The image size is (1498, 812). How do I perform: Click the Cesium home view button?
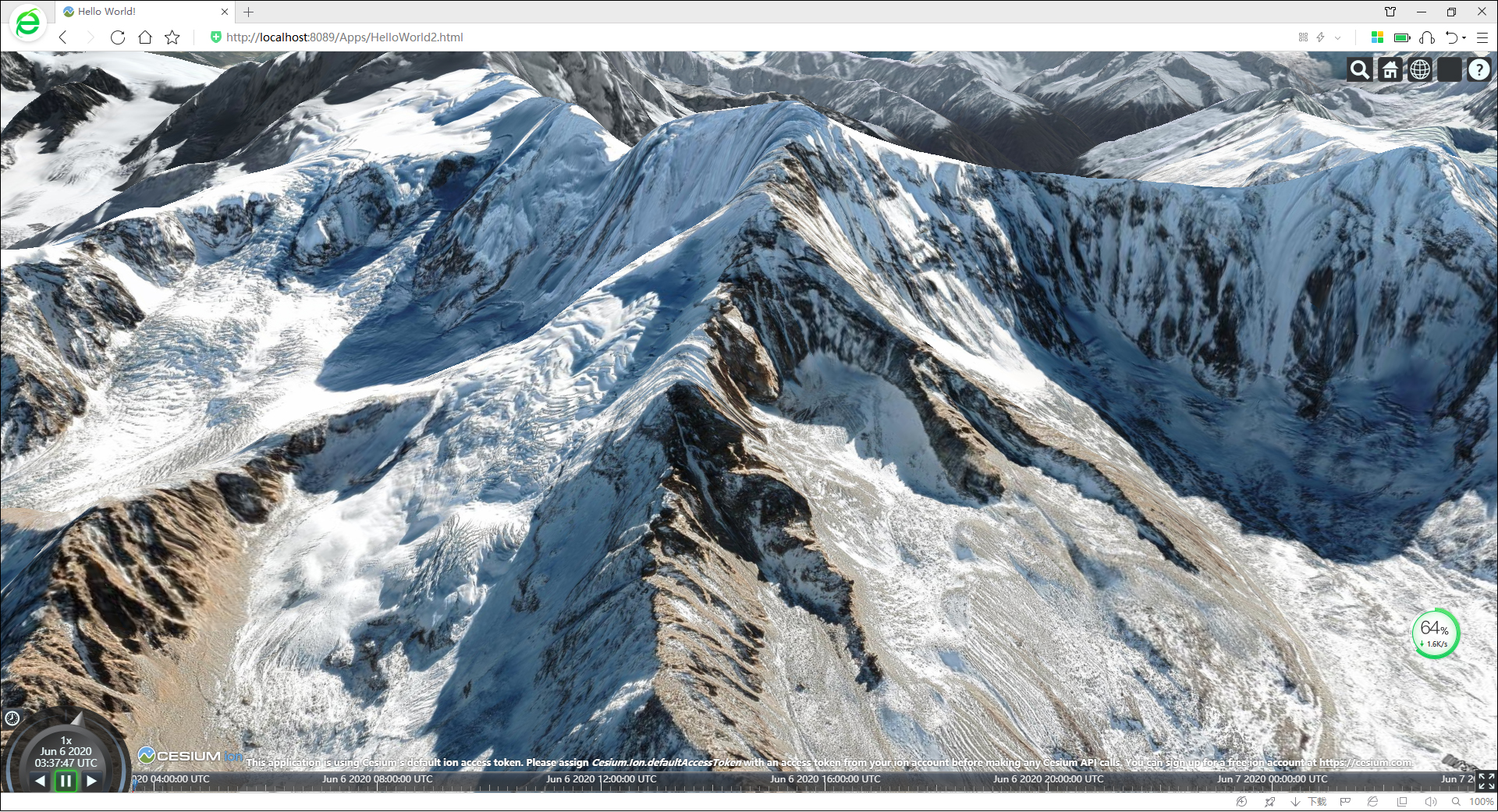coord(1390,70)
